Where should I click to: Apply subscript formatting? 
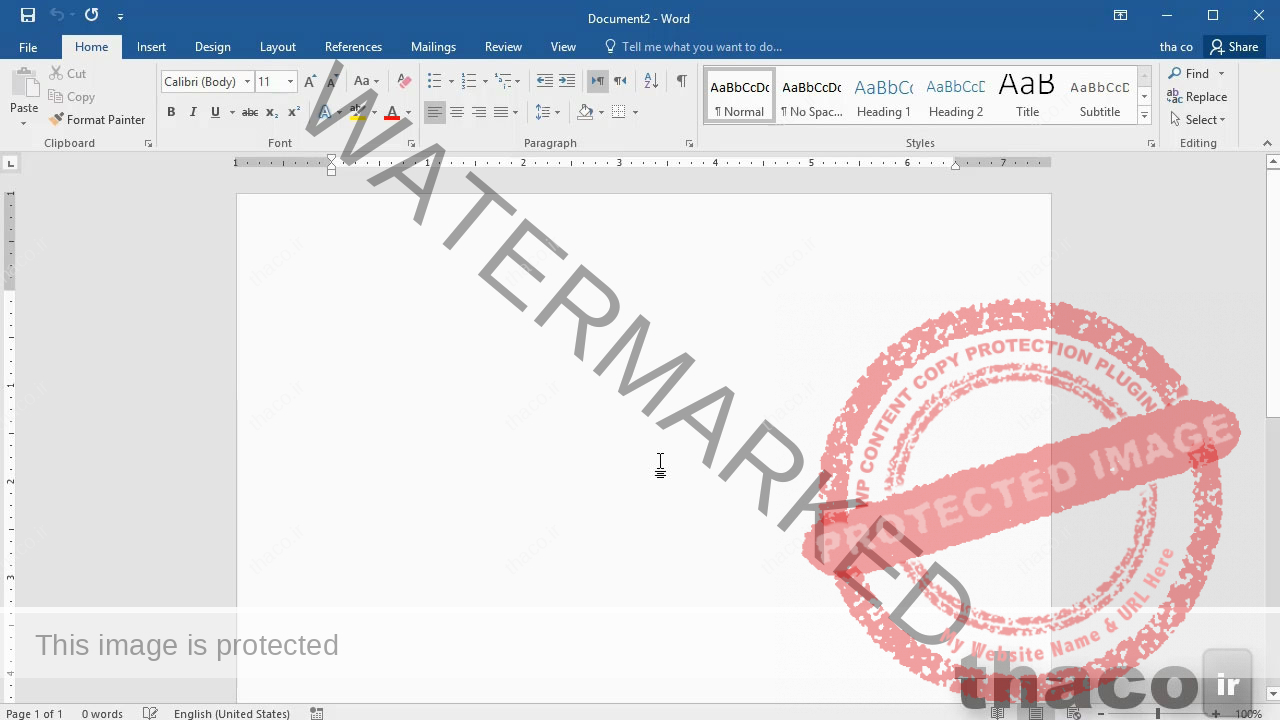coord(272,112)
